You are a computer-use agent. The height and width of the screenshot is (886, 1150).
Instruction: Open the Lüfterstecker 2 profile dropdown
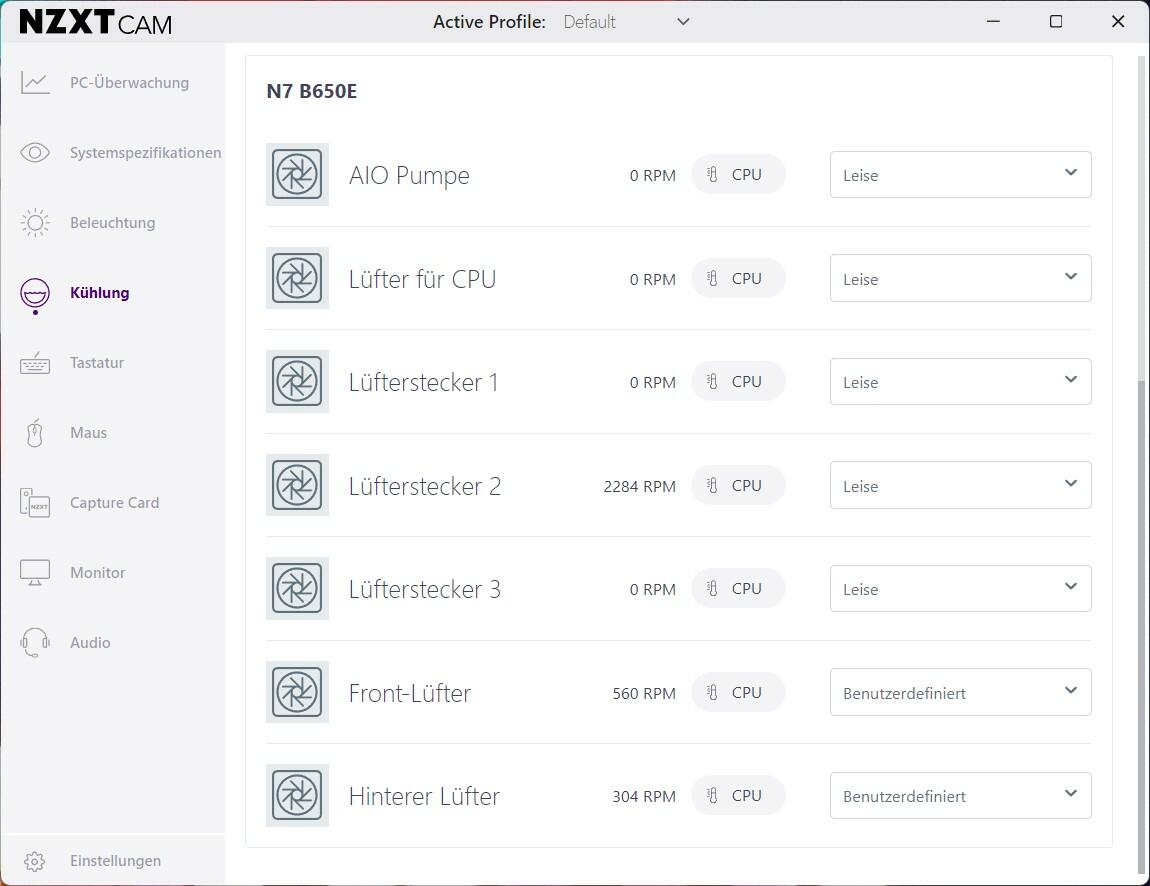[x=959, y=485]
